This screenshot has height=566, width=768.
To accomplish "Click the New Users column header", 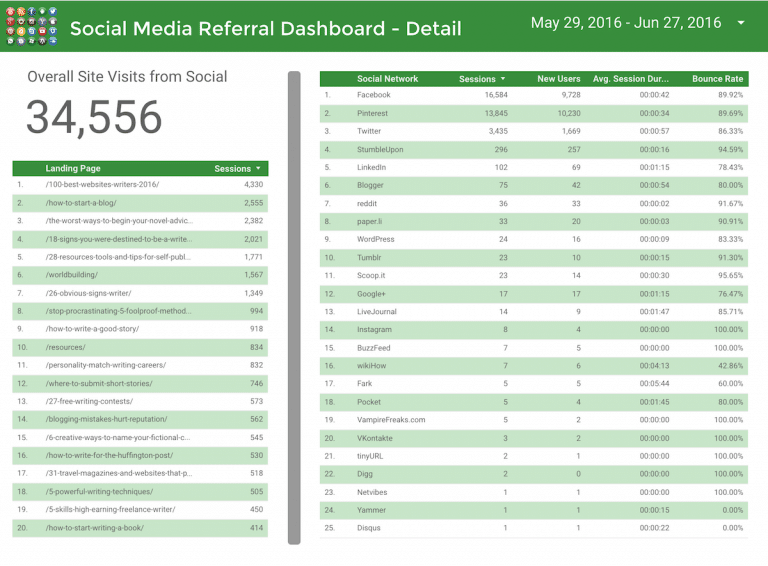I will (x=558, y=79).
